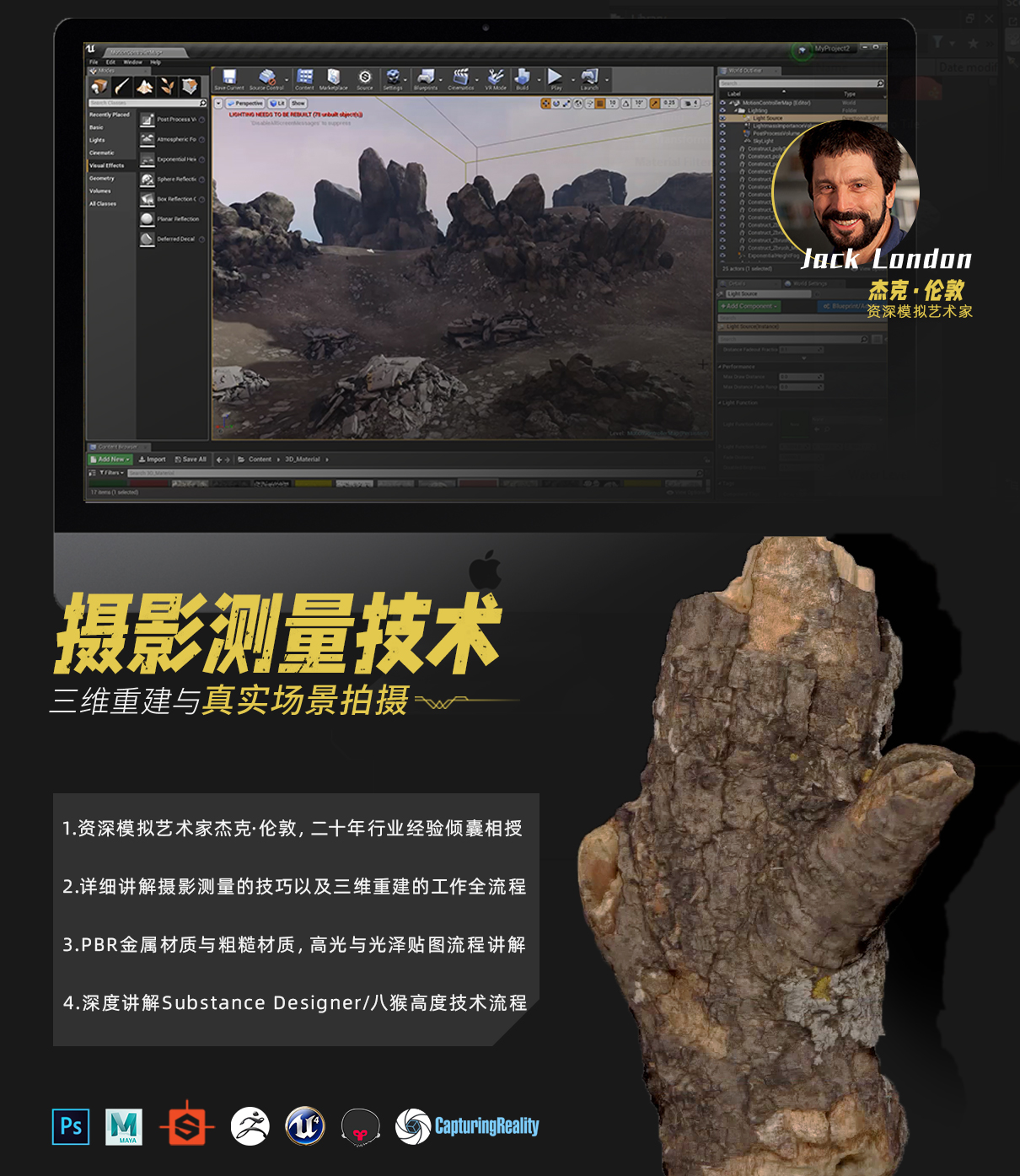Screen dimensions: 1020x1176
Task: Toggle visibility eye for PostProcessVolume row
Action: (x=722, y=133)
